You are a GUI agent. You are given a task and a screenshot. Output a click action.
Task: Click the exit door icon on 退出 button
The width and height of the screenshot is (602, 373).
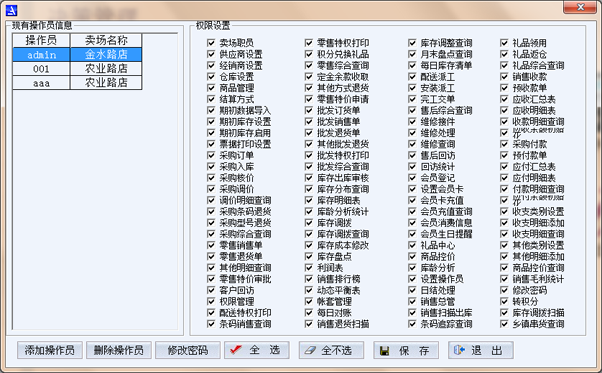click(459, 350)
